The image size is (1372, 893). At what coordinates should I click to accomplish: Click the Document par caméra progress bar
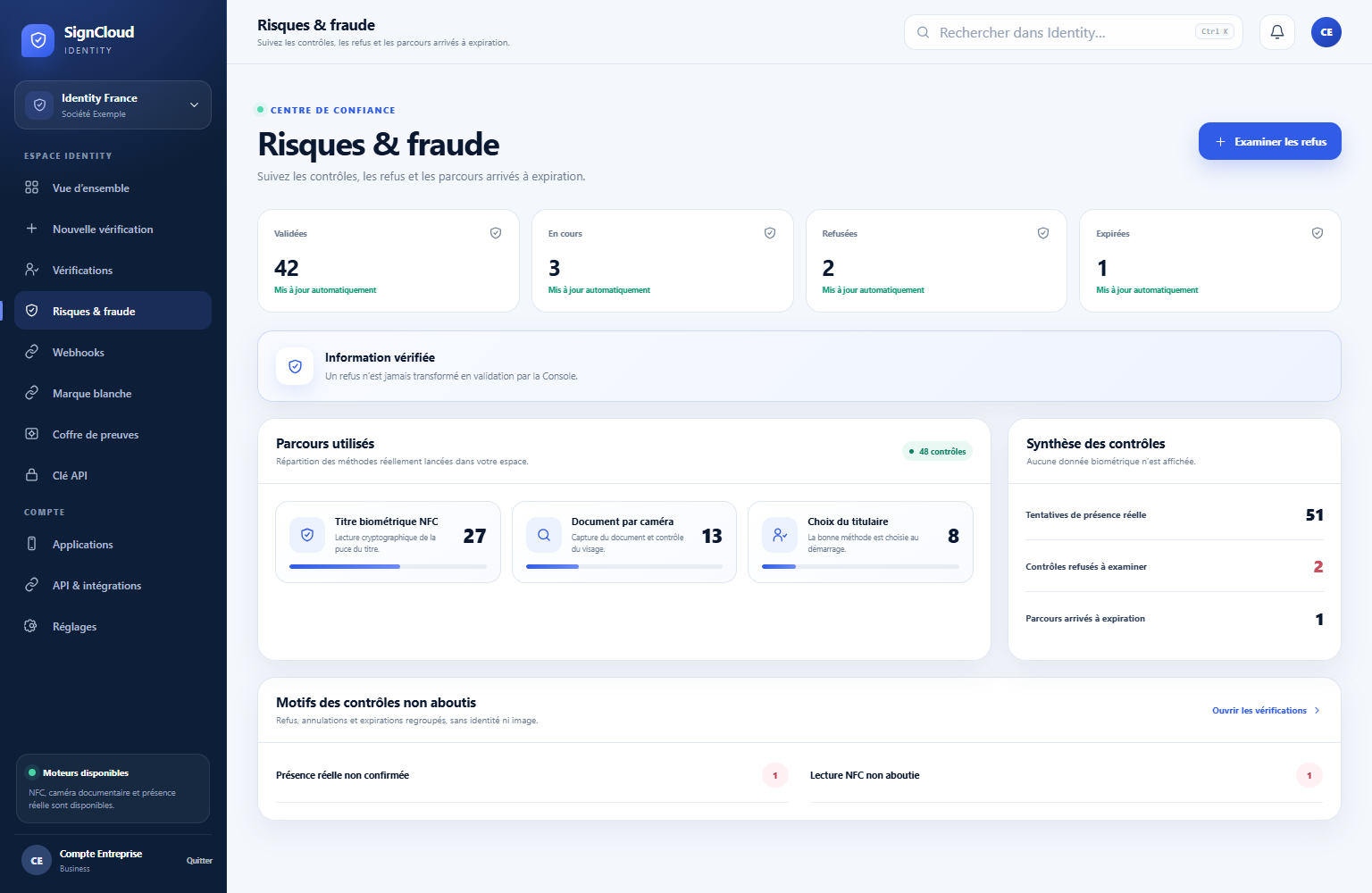(x=624, y=567)
